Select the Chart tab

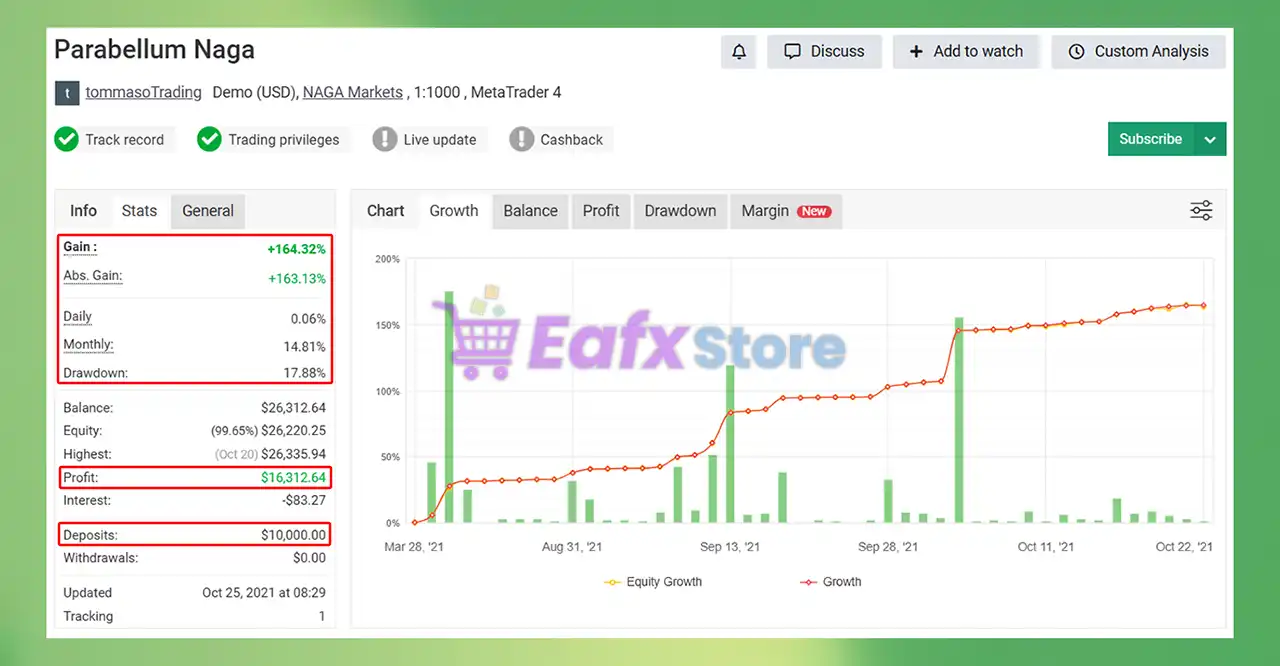pyautogui.click(x=386, y=211)
